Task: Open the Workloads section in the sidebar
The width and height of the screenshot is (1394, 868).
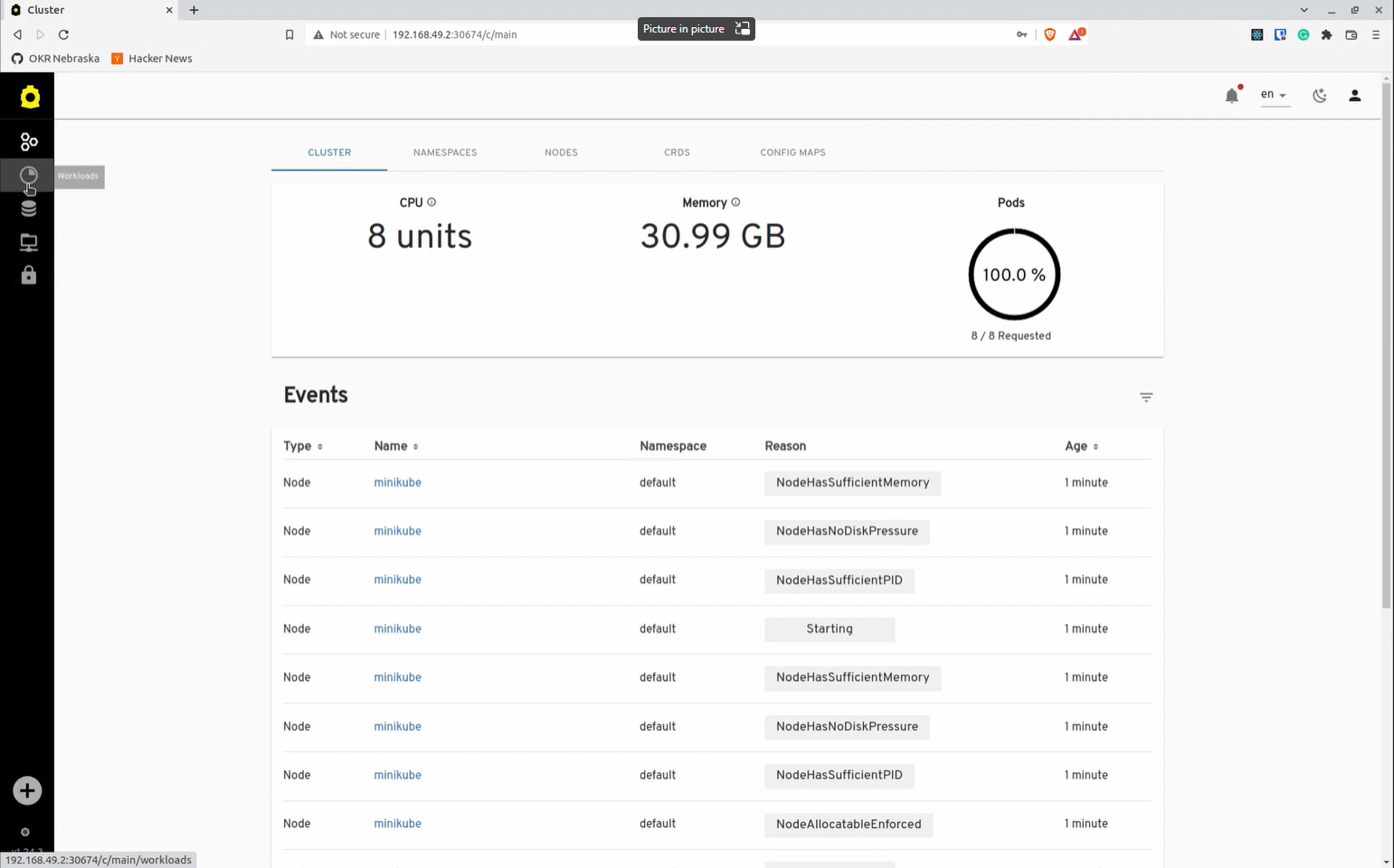Action: [x=28, y=175]
